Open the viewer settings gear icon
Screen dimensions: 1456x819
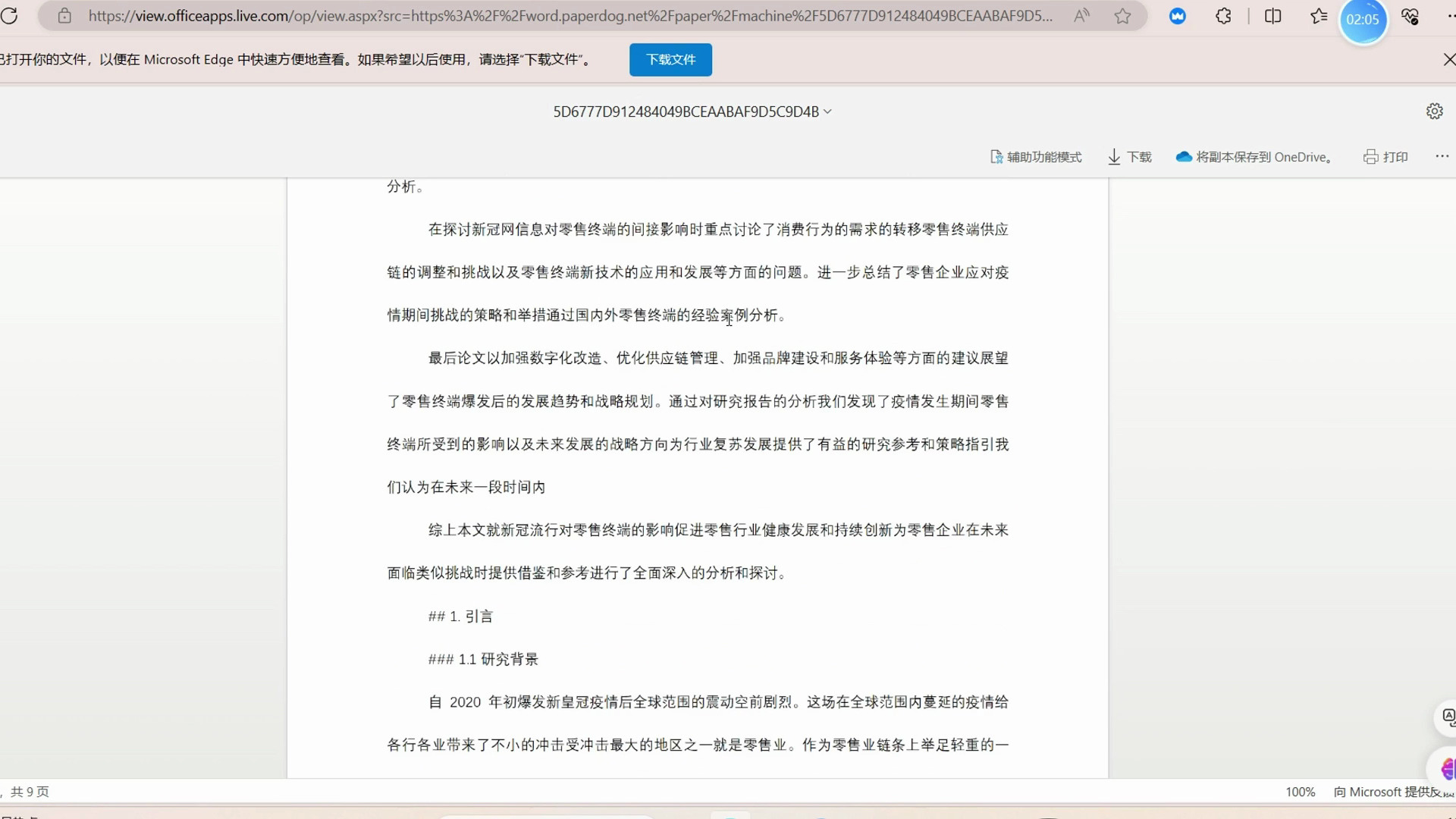pyautogui.click(x=1434, y=111)
